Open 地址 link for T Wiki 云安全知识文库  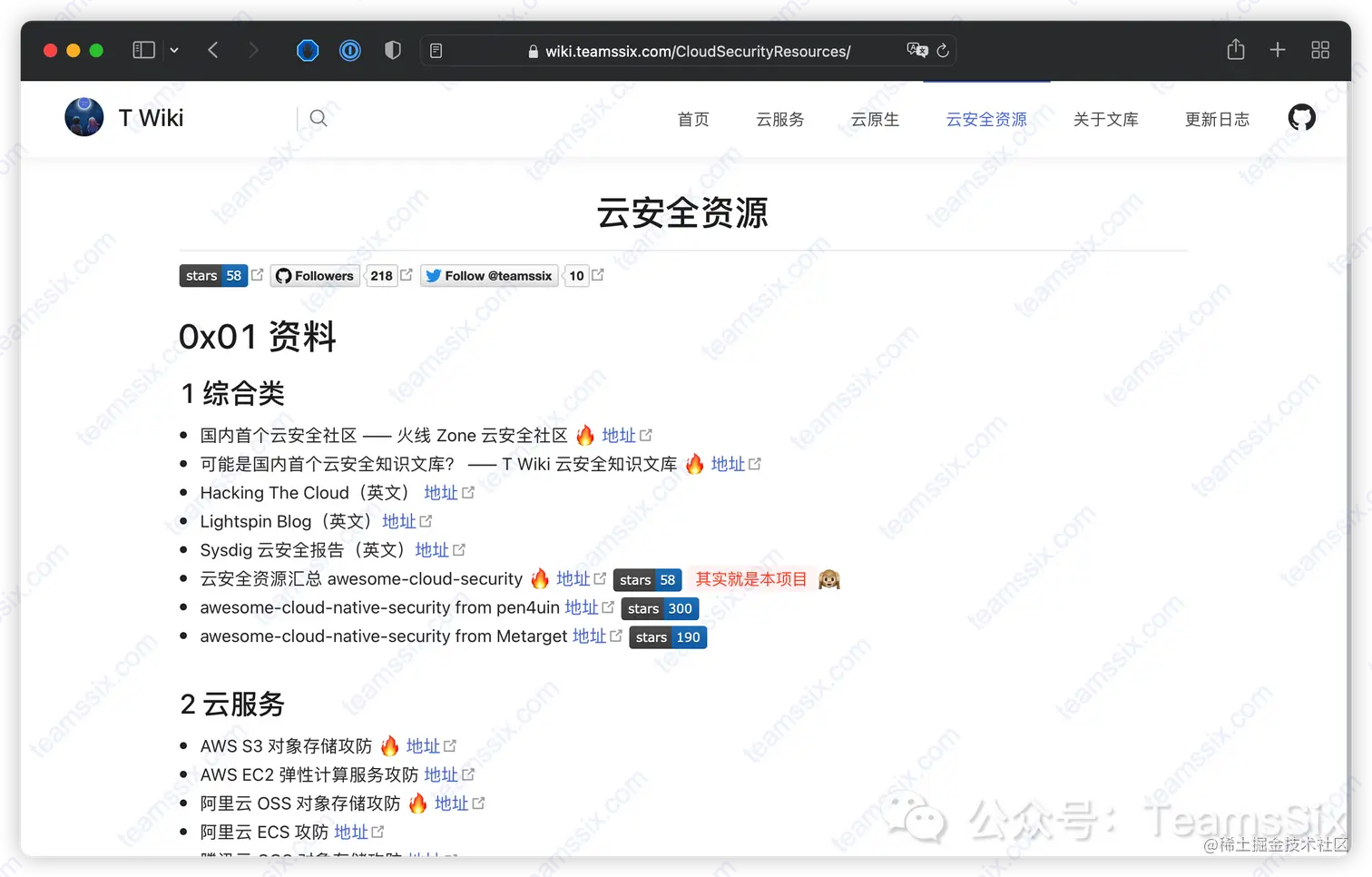point(728,464)
